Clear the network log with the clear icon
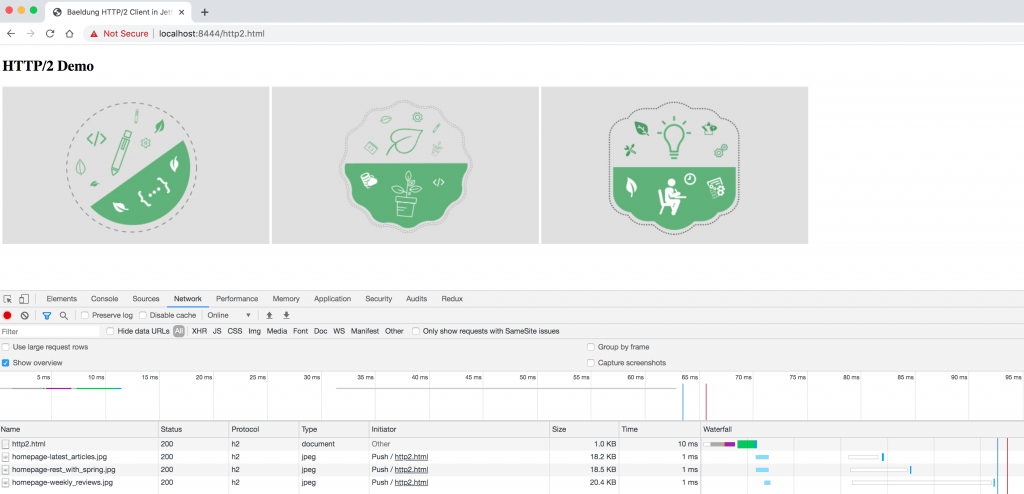This screenshot has width=1024, height=494. pyautogui.click(x=25, y=316)
